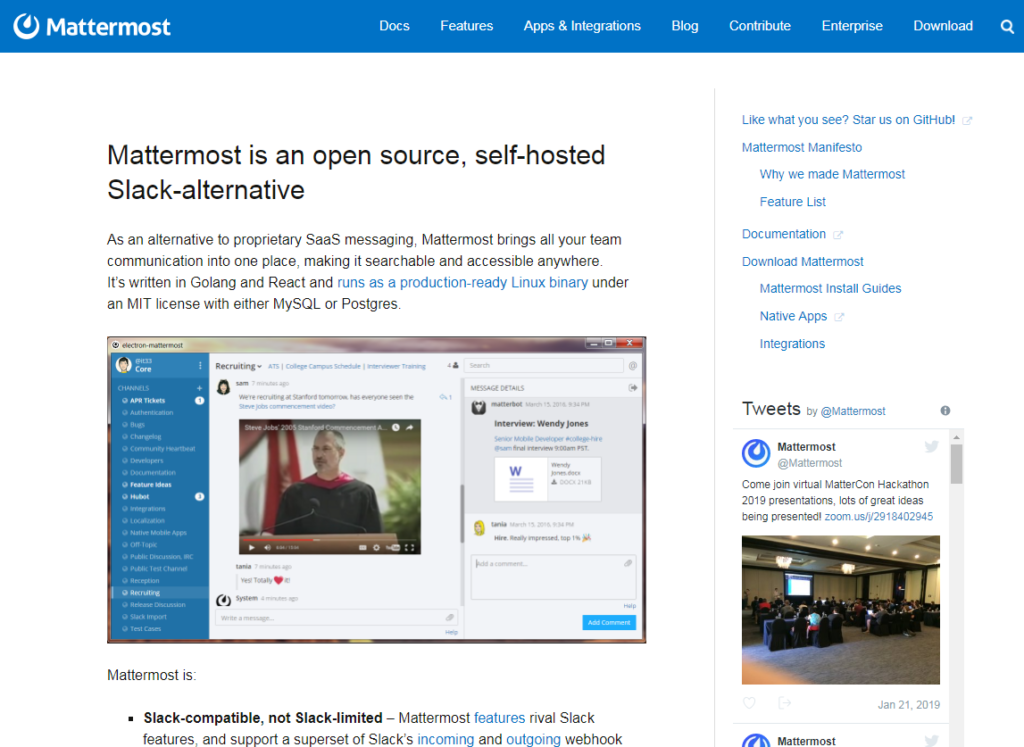Open the Enterprise navigation item
The height and width of the screenshot is (747, 1024).
tap(852, 26)
